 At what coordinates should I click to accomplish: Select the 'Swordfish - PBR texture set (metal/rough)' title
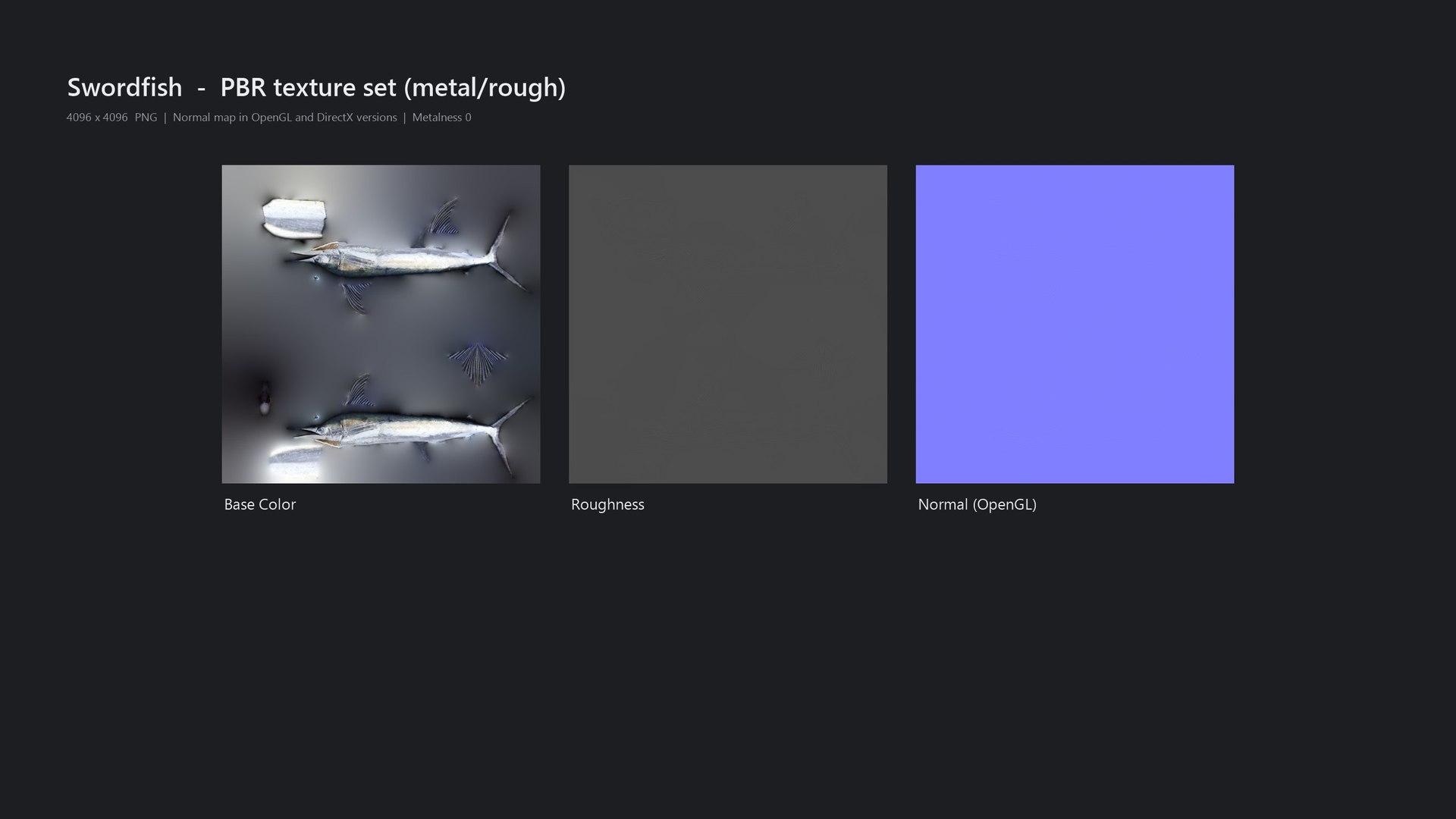coord(316,87)
